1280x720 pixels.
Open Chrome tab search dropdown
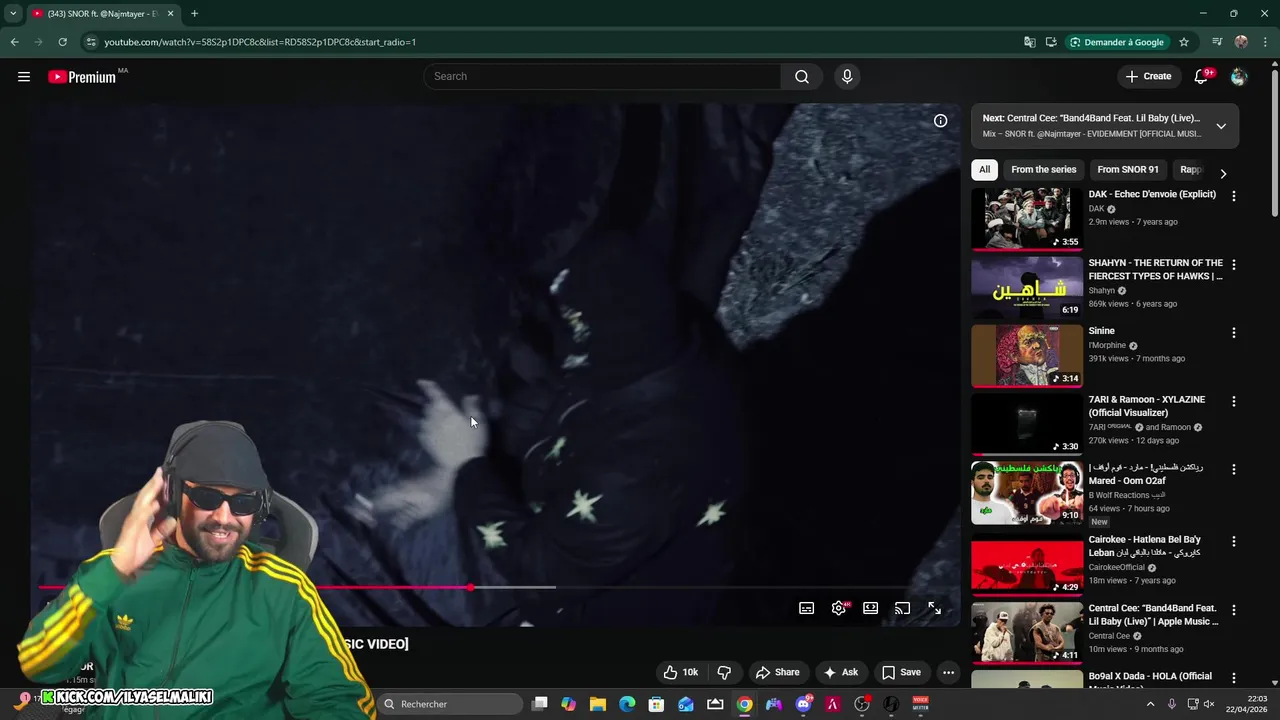point(13,13)
